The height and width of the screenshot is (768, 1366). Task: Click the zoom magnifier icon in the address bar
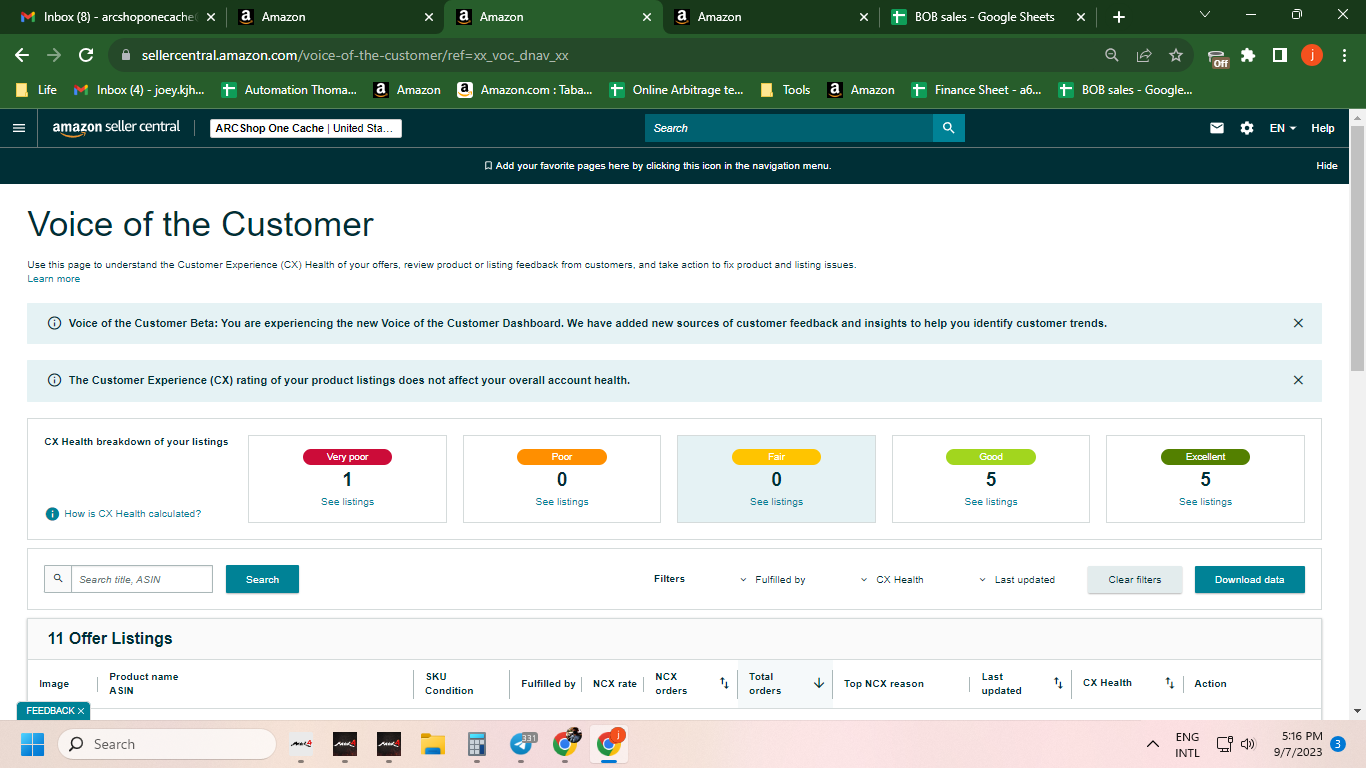(1112, 55)
